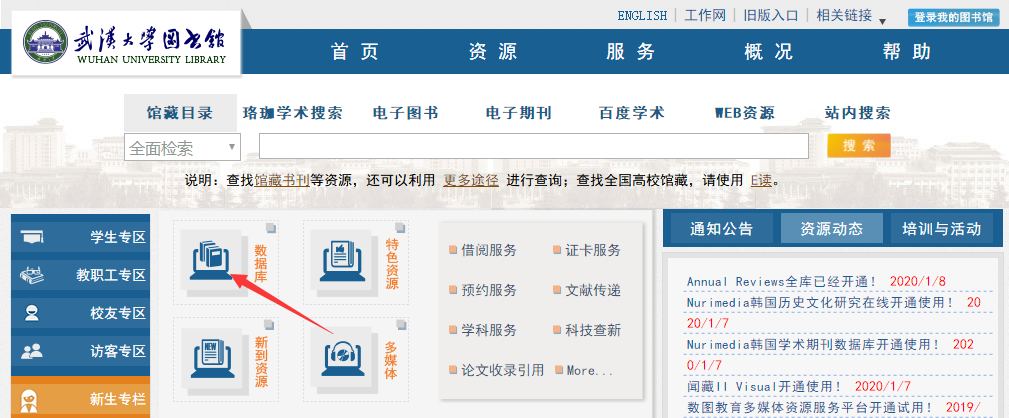
Task: Switch to the 电子期刊 search tab
Action: pos(518,113)
